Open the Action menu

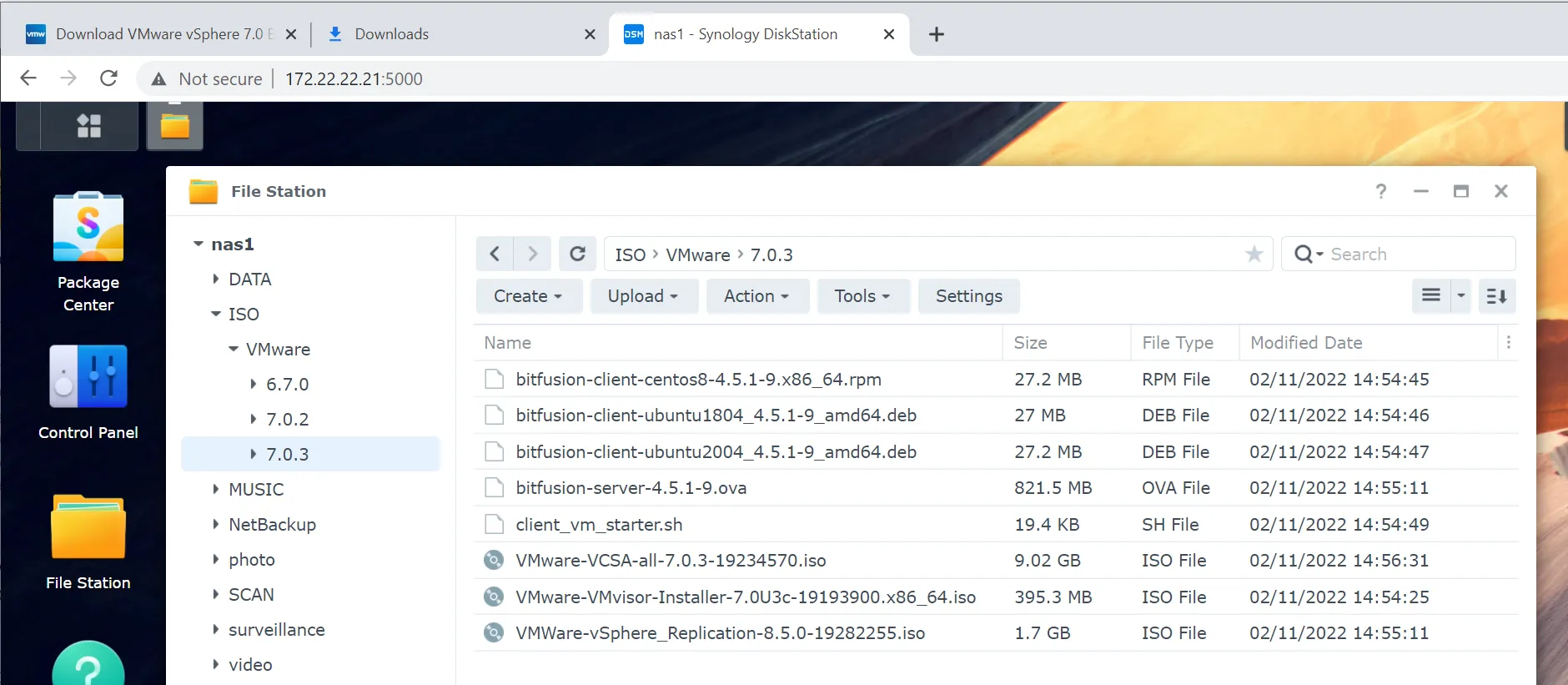pos(757,296)
